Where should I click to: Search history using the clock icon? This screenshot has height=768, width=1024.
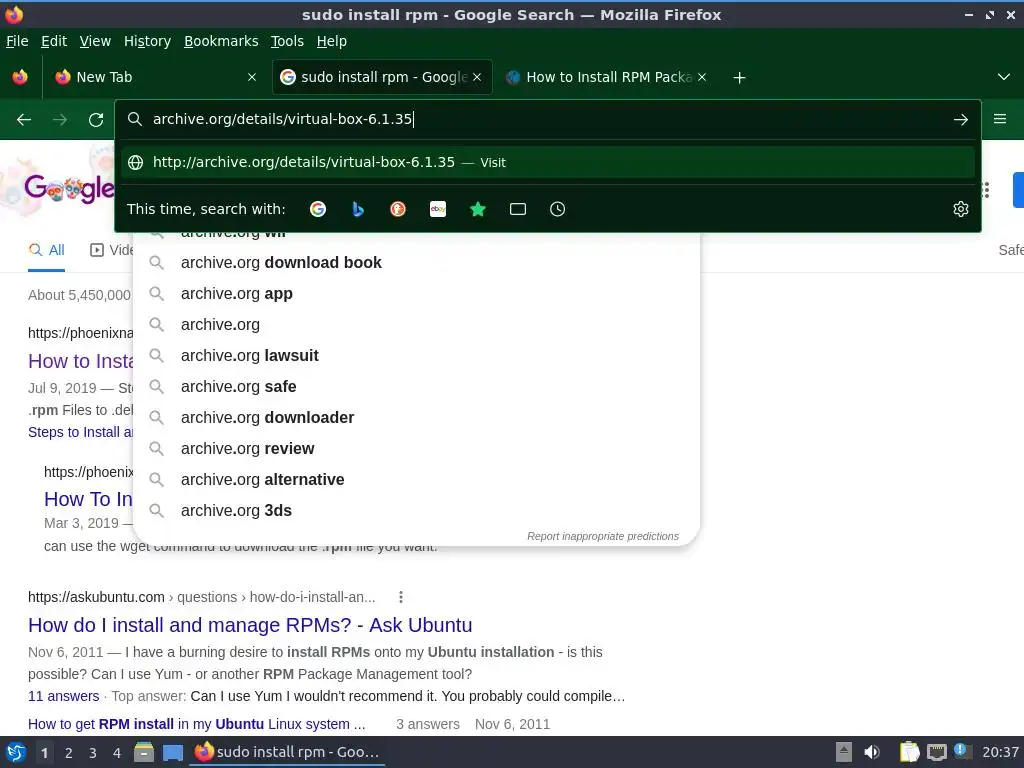558,209
